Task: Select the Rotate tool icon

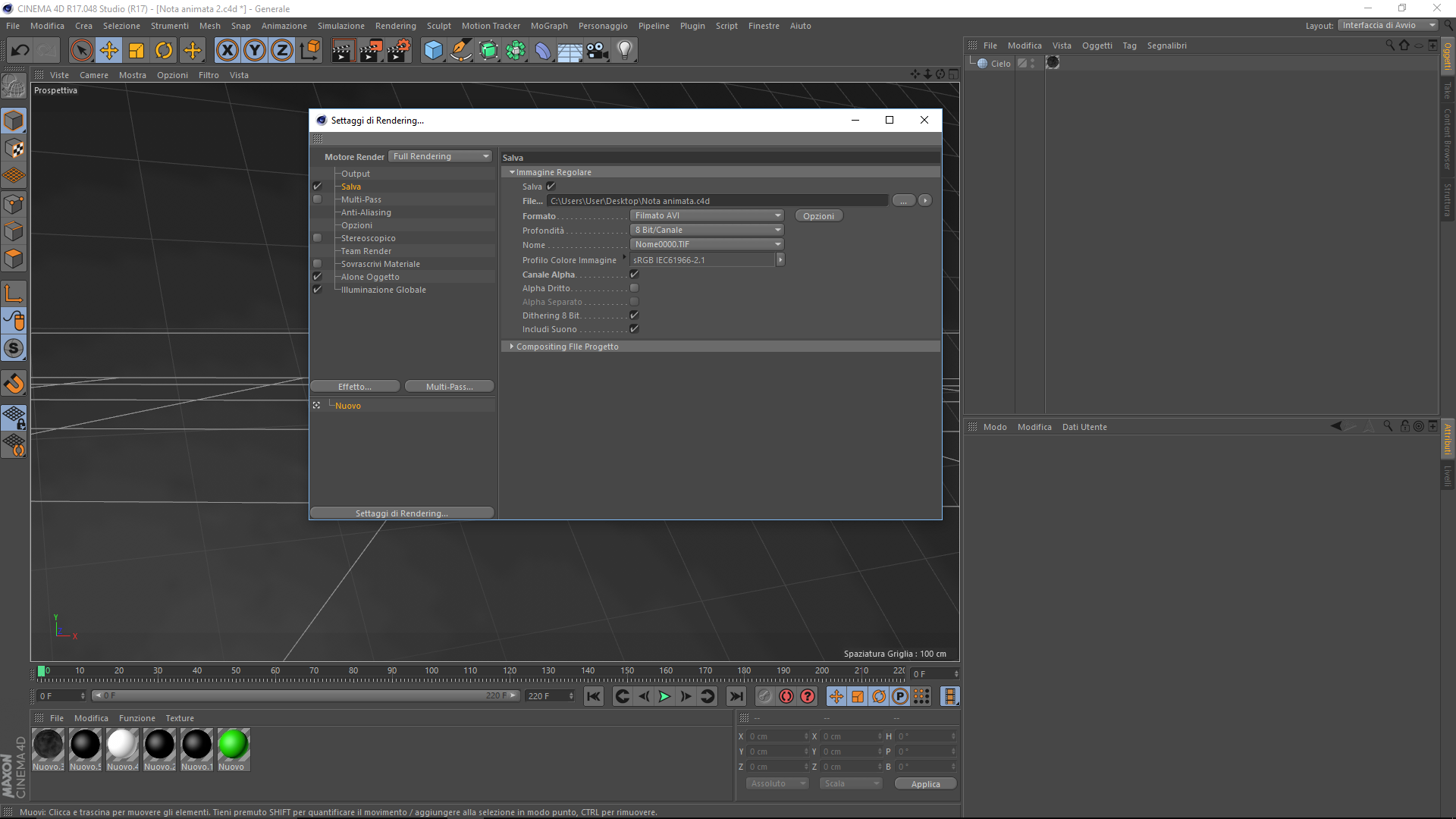Action: tap(164, 51)
